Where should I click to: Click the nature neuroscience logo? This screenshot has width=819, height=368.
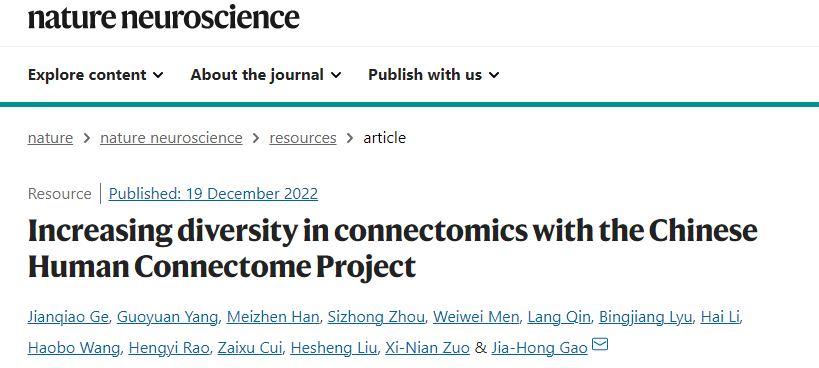tap(163, 17)
